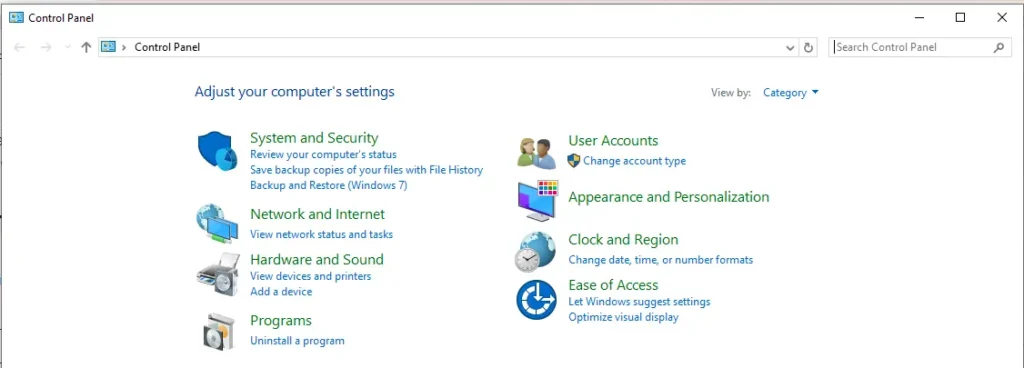Viewport: 1024px width, 368px height.
Task: Open Save backup copies with File History
Action: point(366,170)
